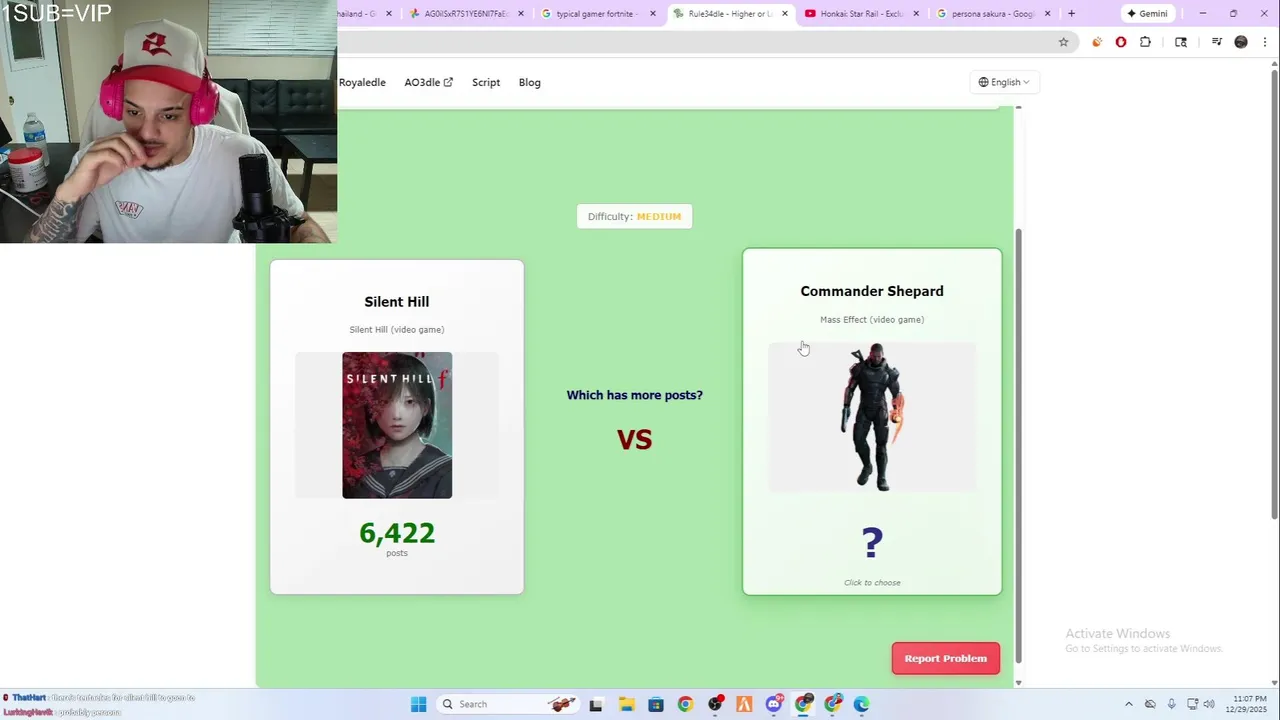Screen dimensions: 1280x720
Task: Open the Gemini button
Action: coord(1147,13)
